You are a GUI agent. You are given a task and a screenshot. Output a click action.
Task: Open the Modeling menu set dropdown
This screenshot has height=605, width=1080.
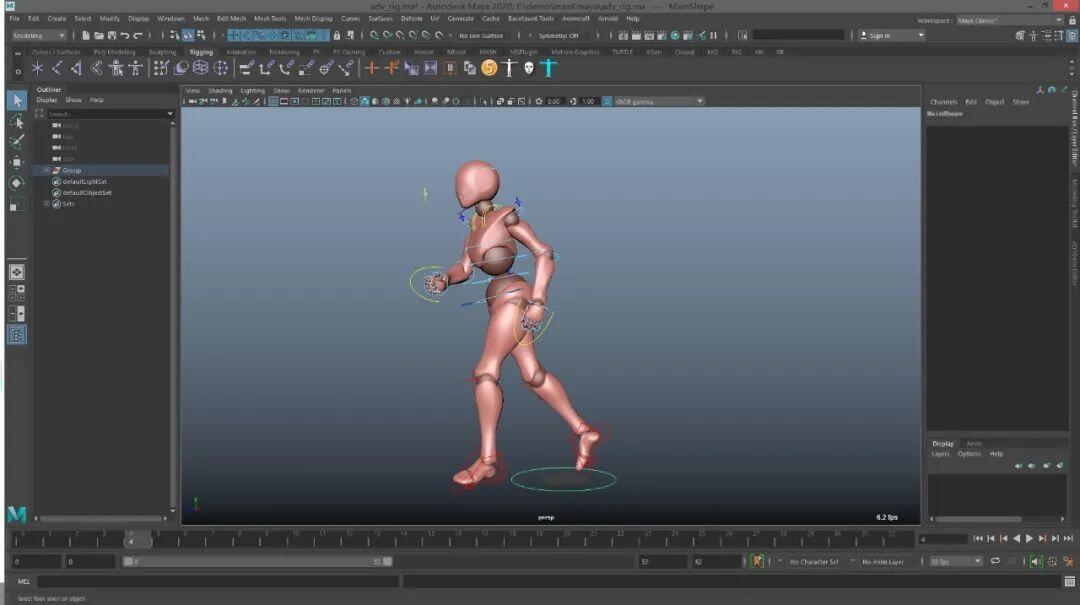[x=38, y=35]
